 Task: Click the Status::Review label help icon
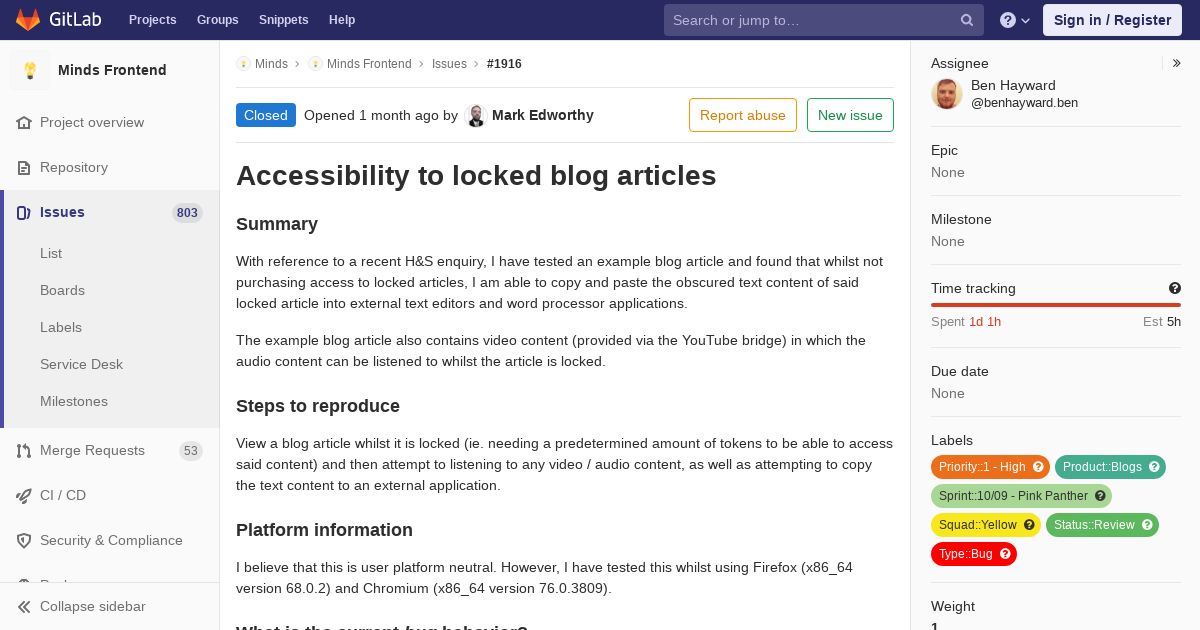pyautogui.click(x=1147, y=525)
